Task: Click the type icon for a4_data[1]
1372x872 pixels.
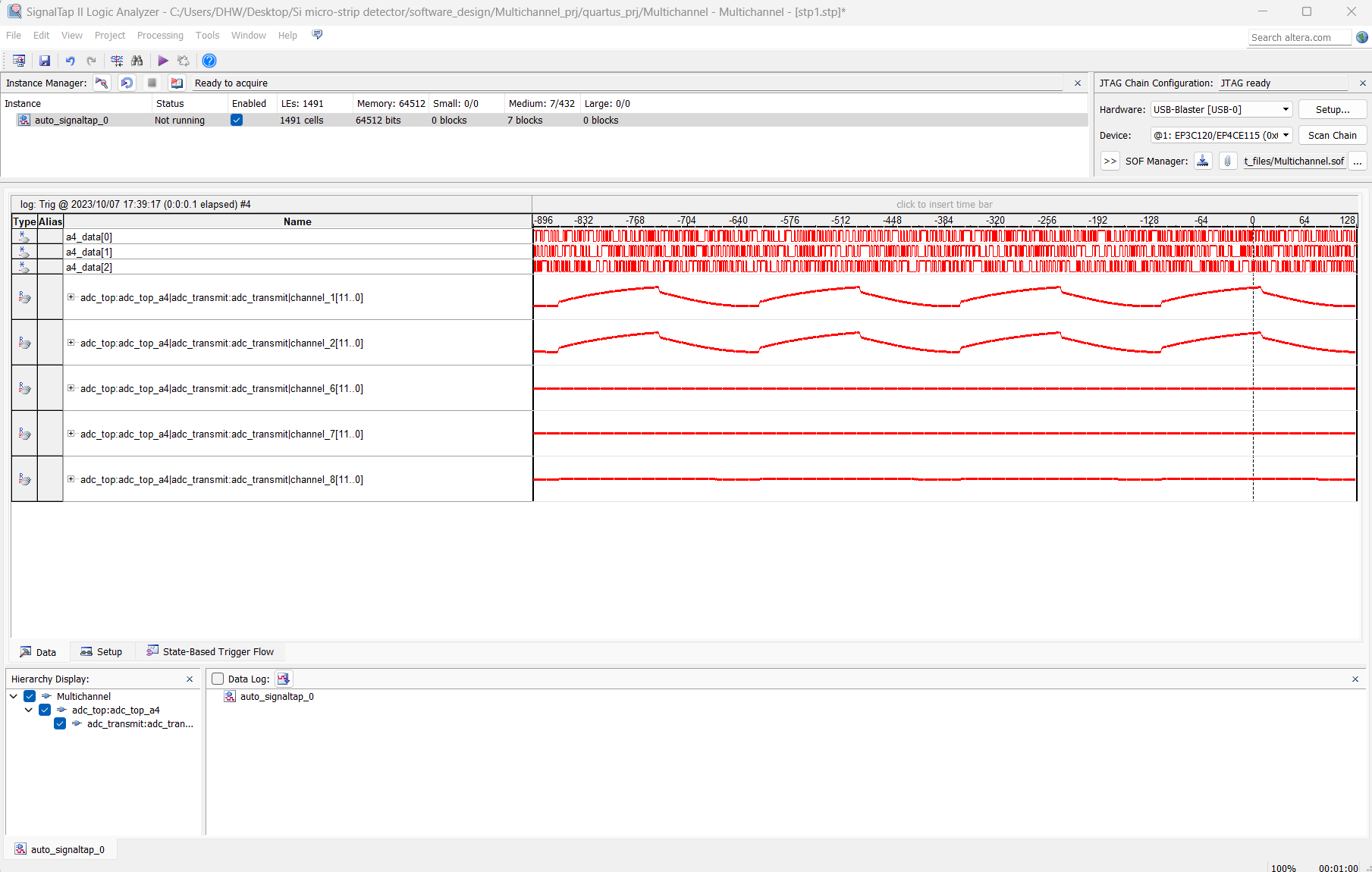Action: (24, 252)
